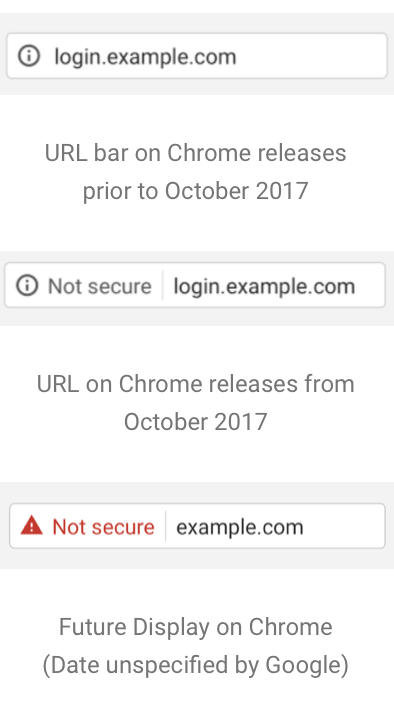Viewport: 394px width, 704px height.
Task: Click the 'Future Display on Chrome' caption
Action: [x=196, y=627]
